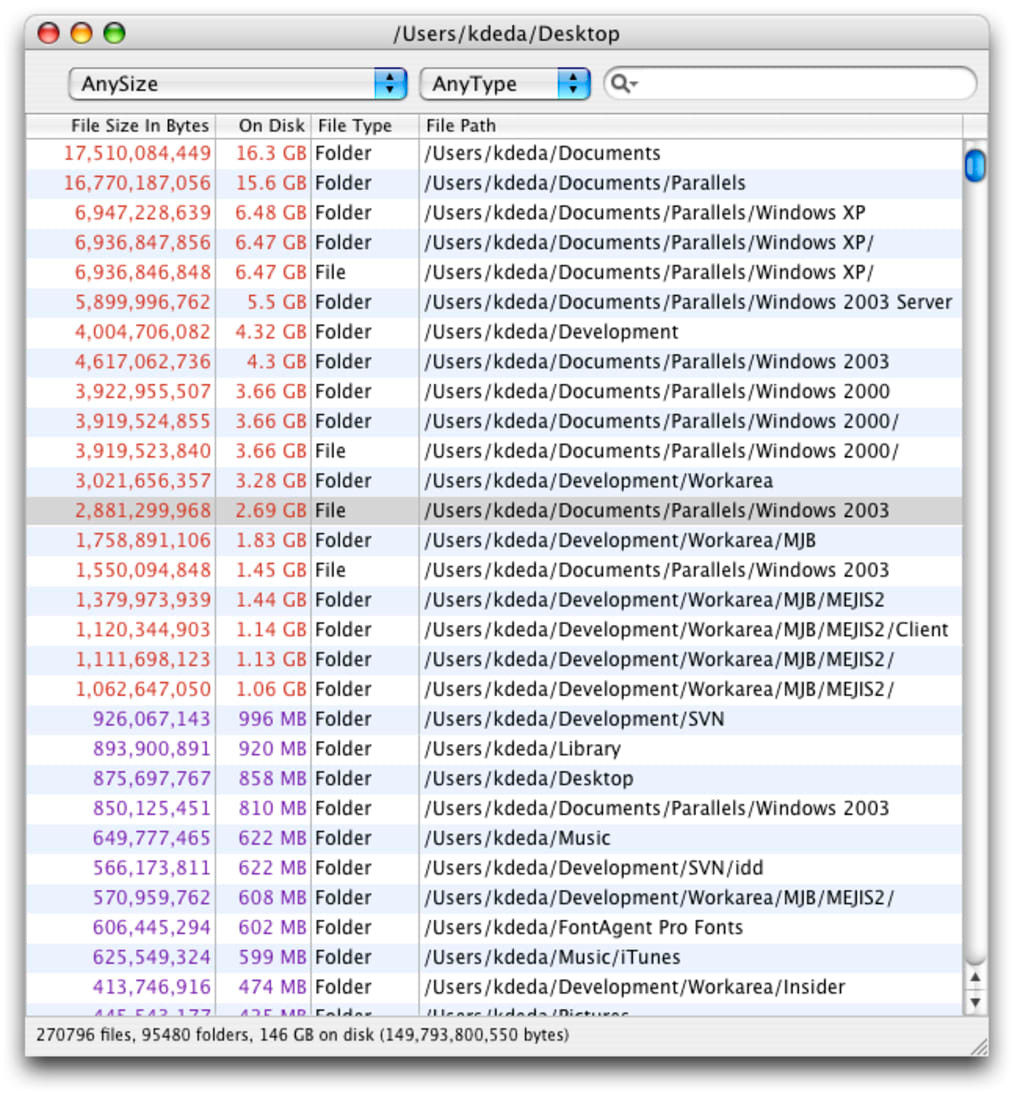Select the Development/SVN/idd row

tap(494, 868)
